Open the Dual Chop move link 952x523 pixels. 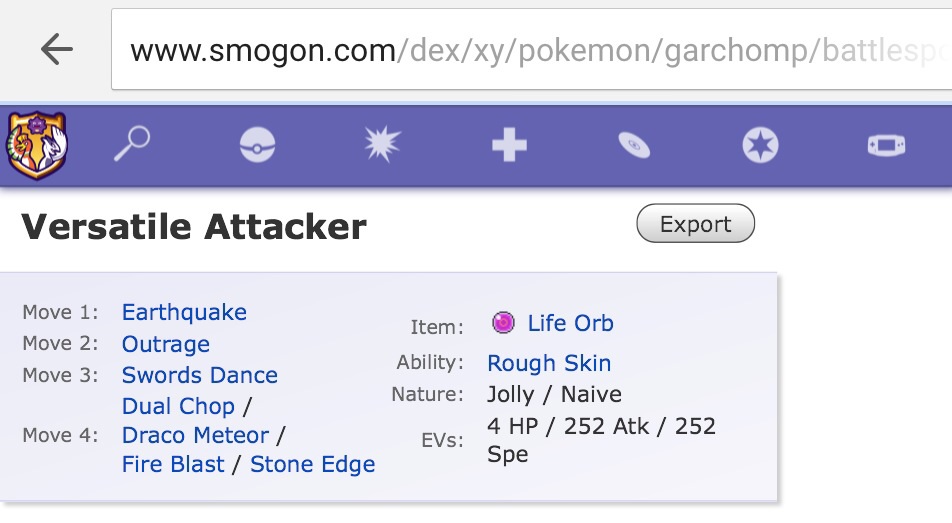point(178,406)
